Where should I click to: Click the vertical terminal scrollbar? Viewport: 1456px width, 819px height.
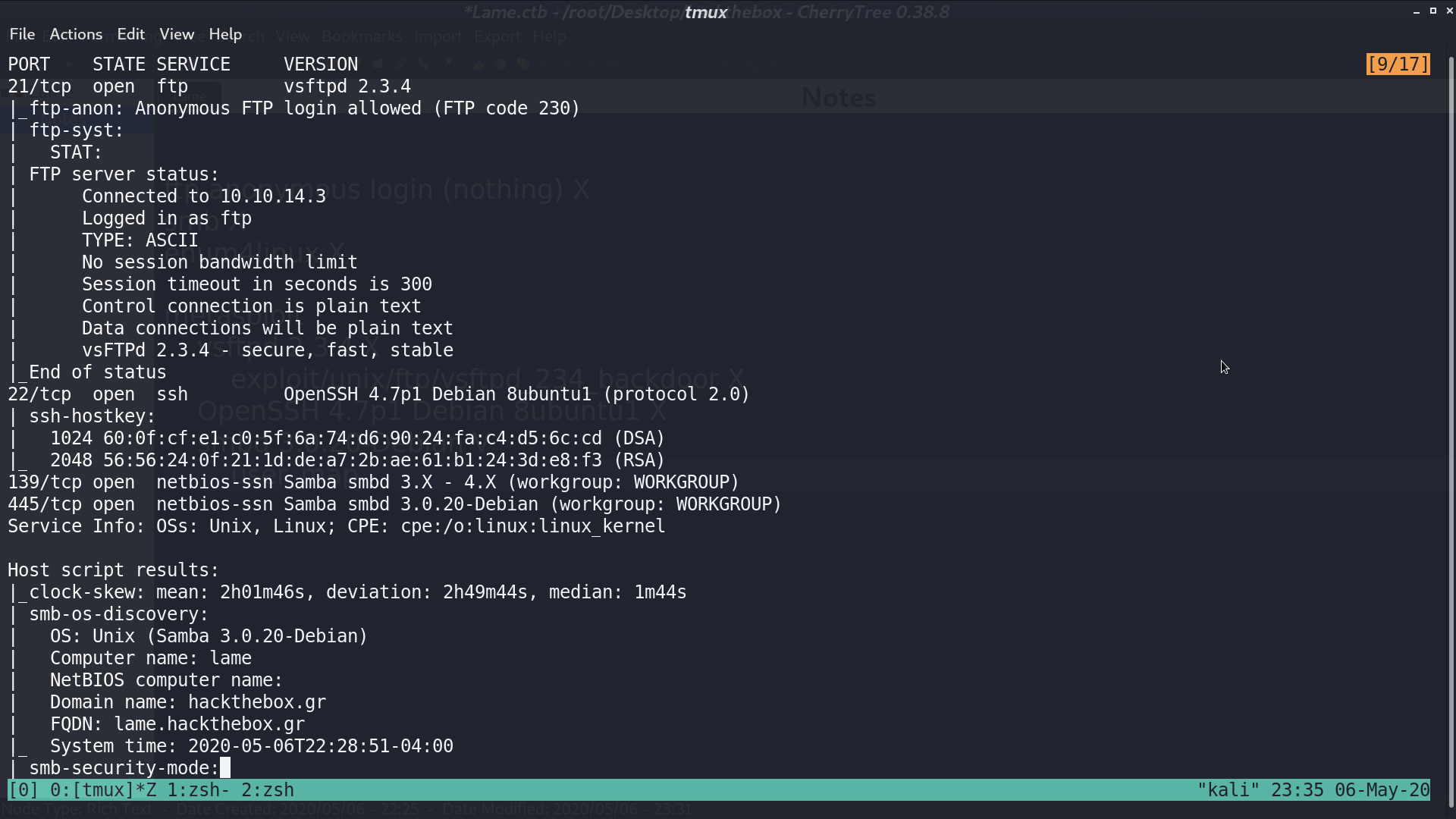pyautogui.click(x=1451, y=425)
